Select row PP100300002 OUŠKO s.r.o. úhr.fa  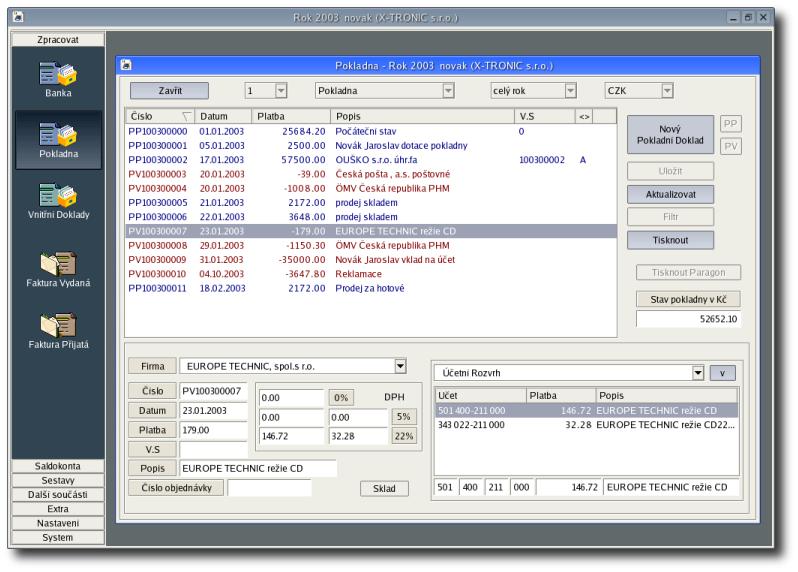tap(370, 160)
